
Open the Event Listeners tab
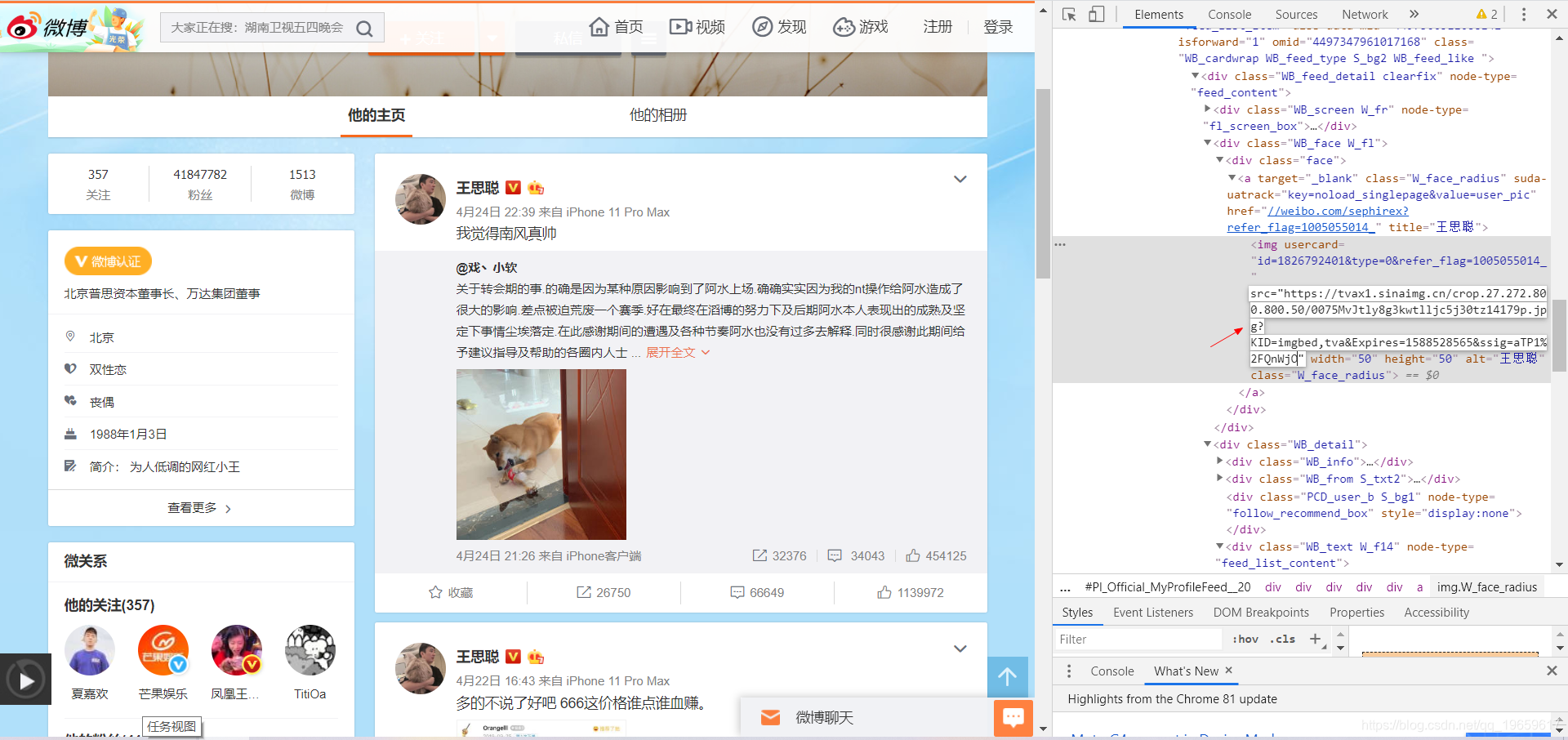click(x=1152, y=612)
